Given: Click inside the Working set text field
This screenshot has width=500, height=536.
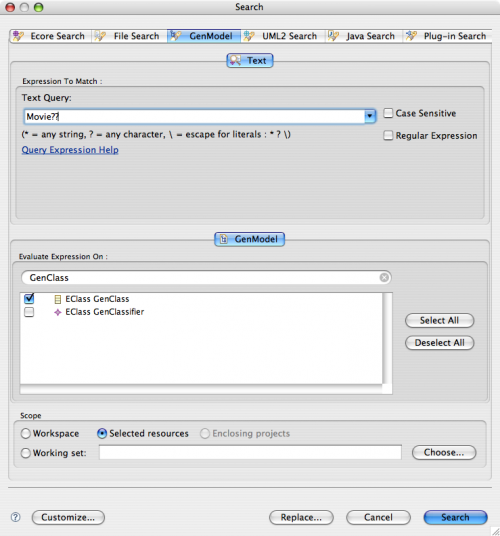Looking at the screenshot, I should [250, 453].
